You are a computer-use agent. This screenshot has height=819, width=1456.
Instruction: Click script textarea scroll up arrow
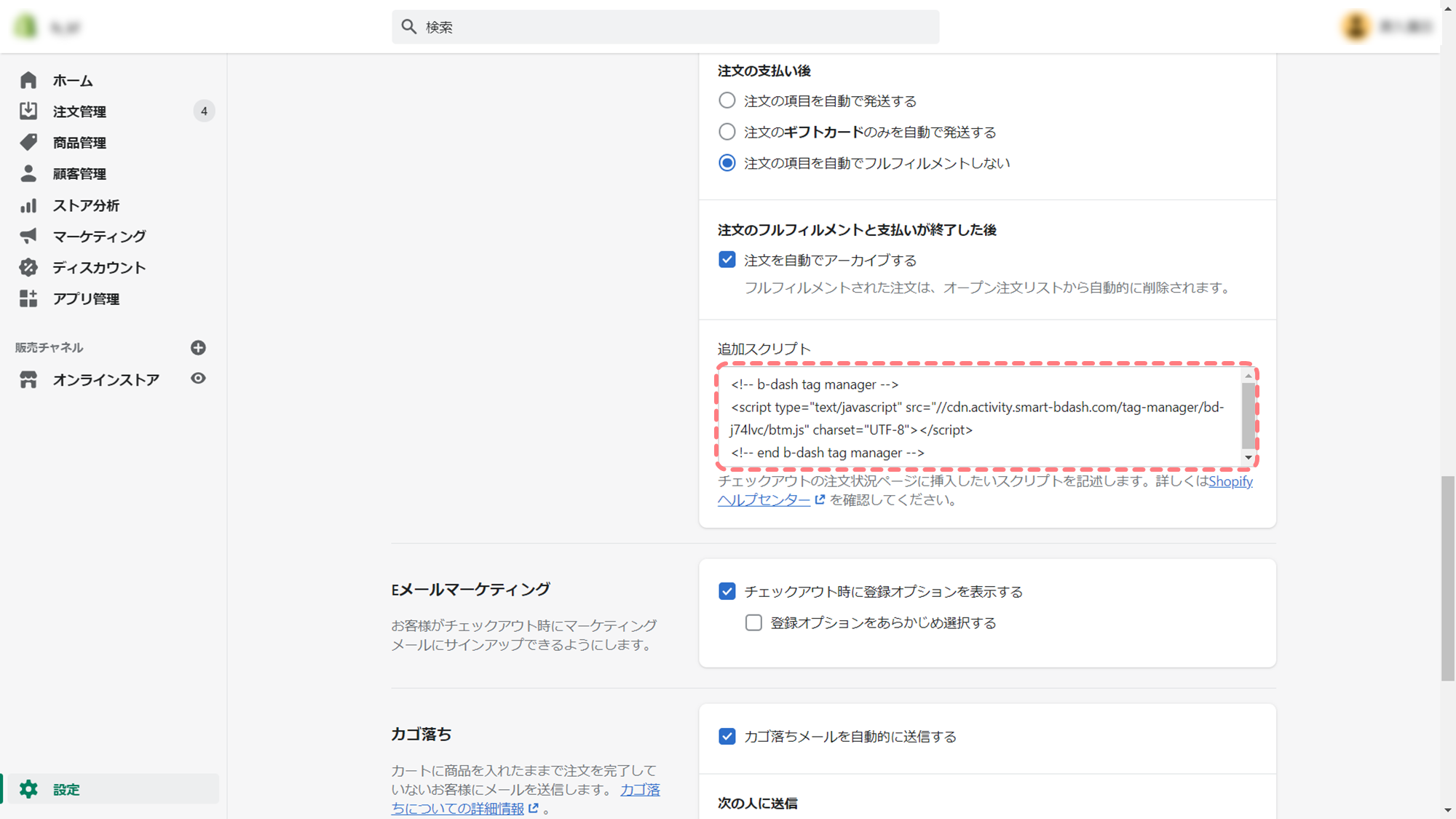coord(1249,376)
